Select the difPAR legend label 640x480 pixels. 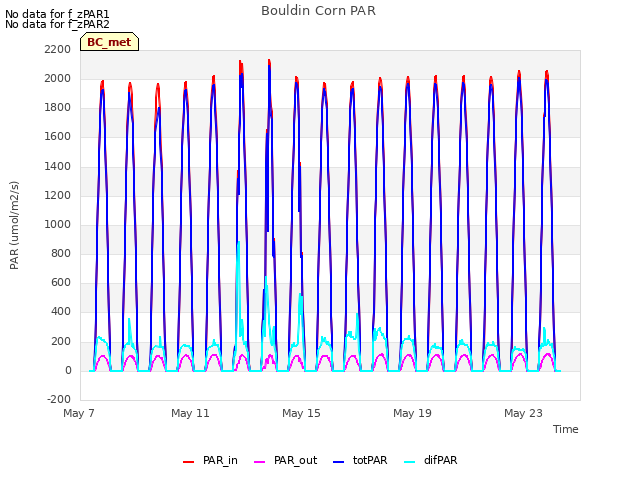[x=440, y=460]
